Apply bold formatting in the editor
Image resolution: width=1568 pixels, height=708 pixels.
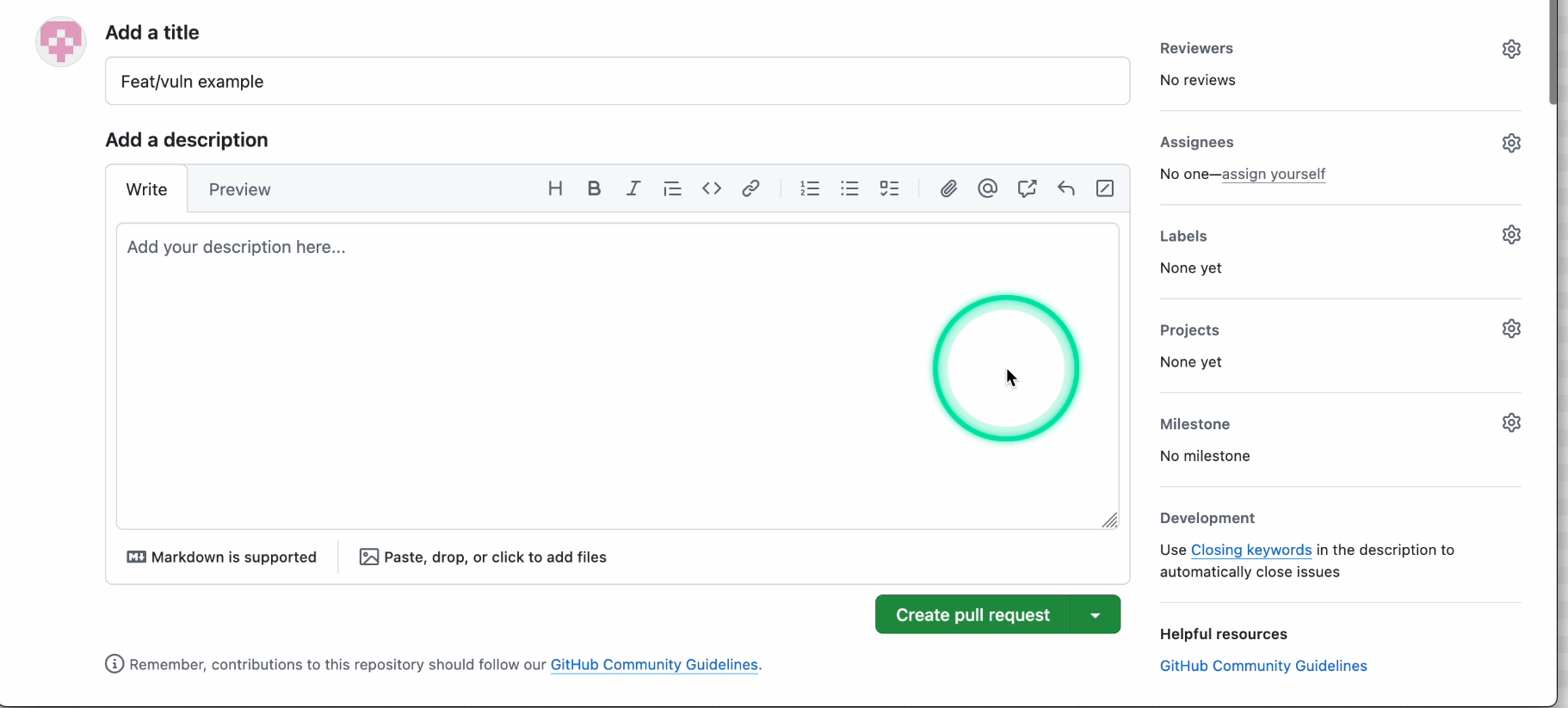[594, 188]
